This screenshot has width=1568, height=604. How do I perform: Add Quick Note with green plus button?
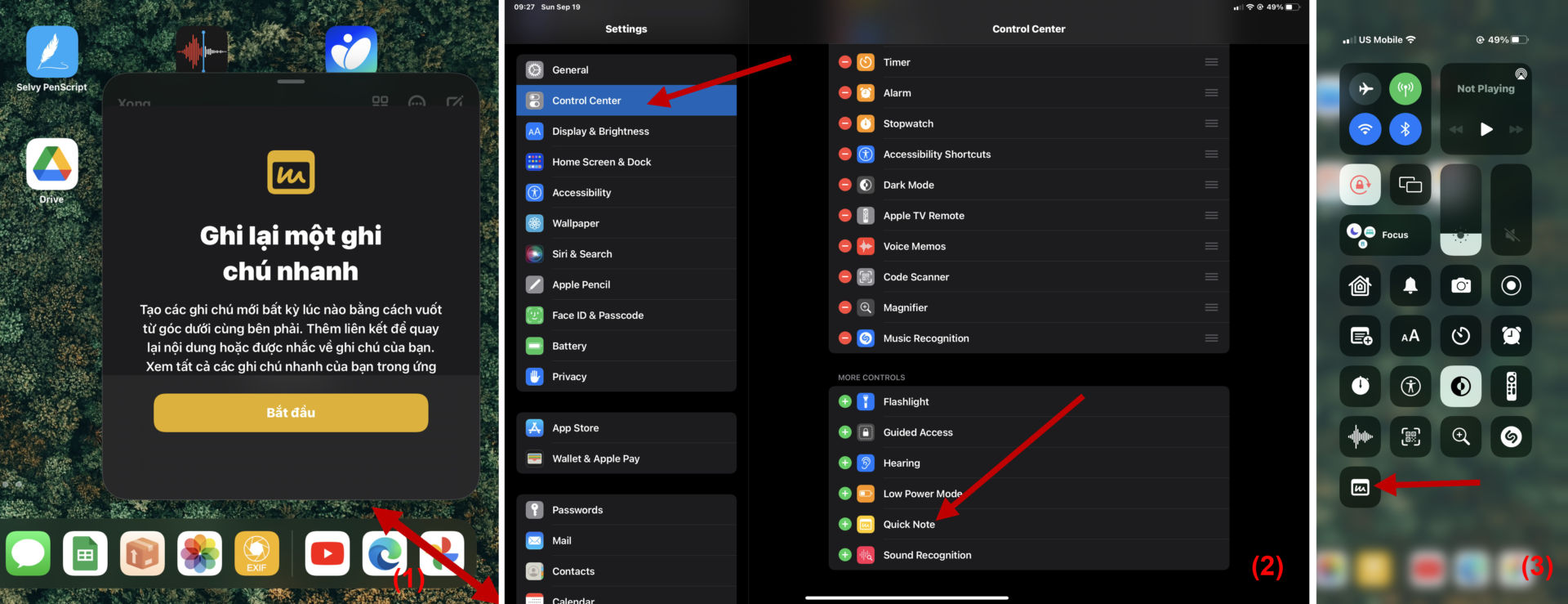click(844, 525)
